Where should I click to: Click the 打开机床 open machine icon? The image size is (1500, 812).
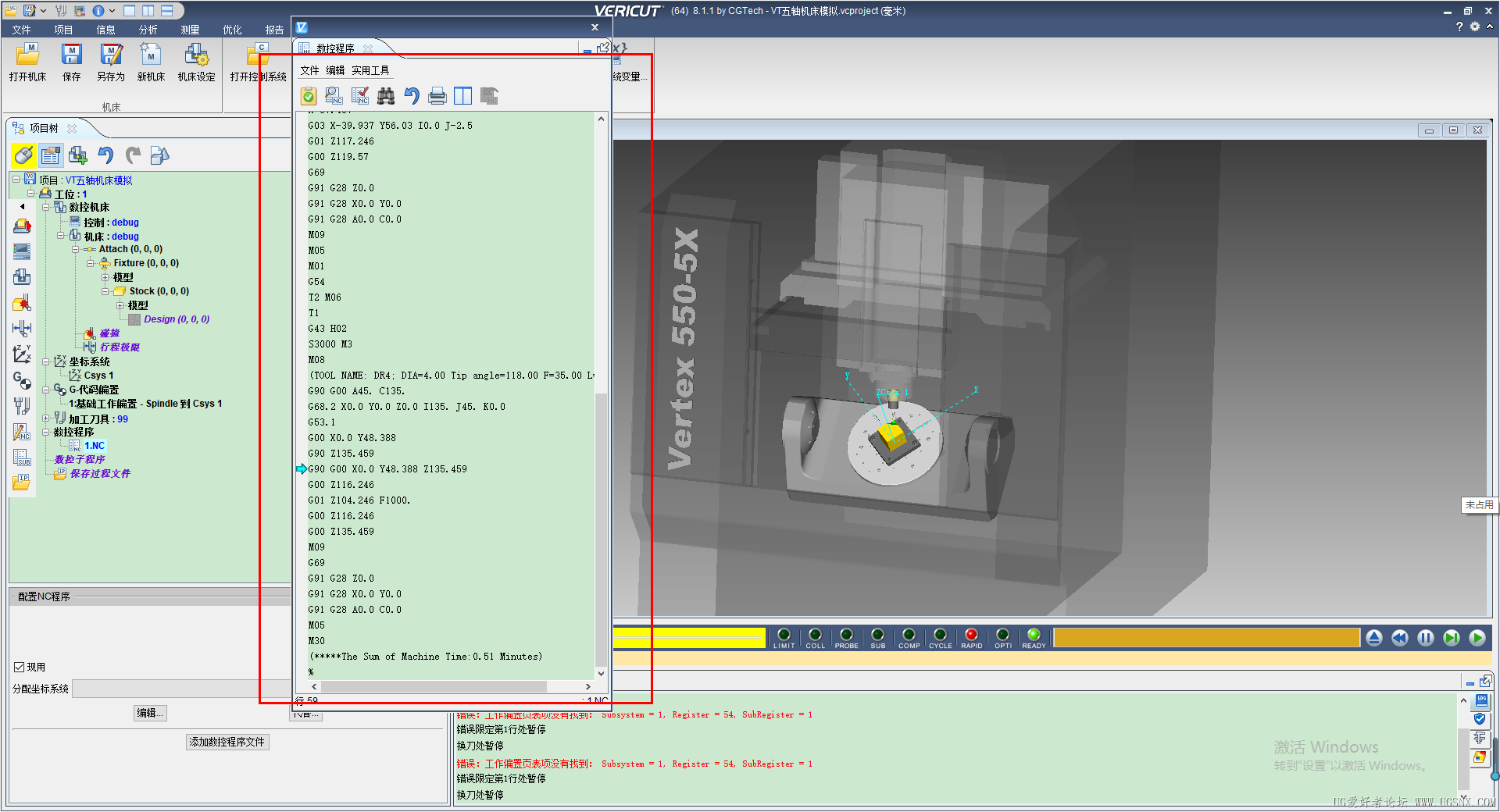click(x=27, y=55)
